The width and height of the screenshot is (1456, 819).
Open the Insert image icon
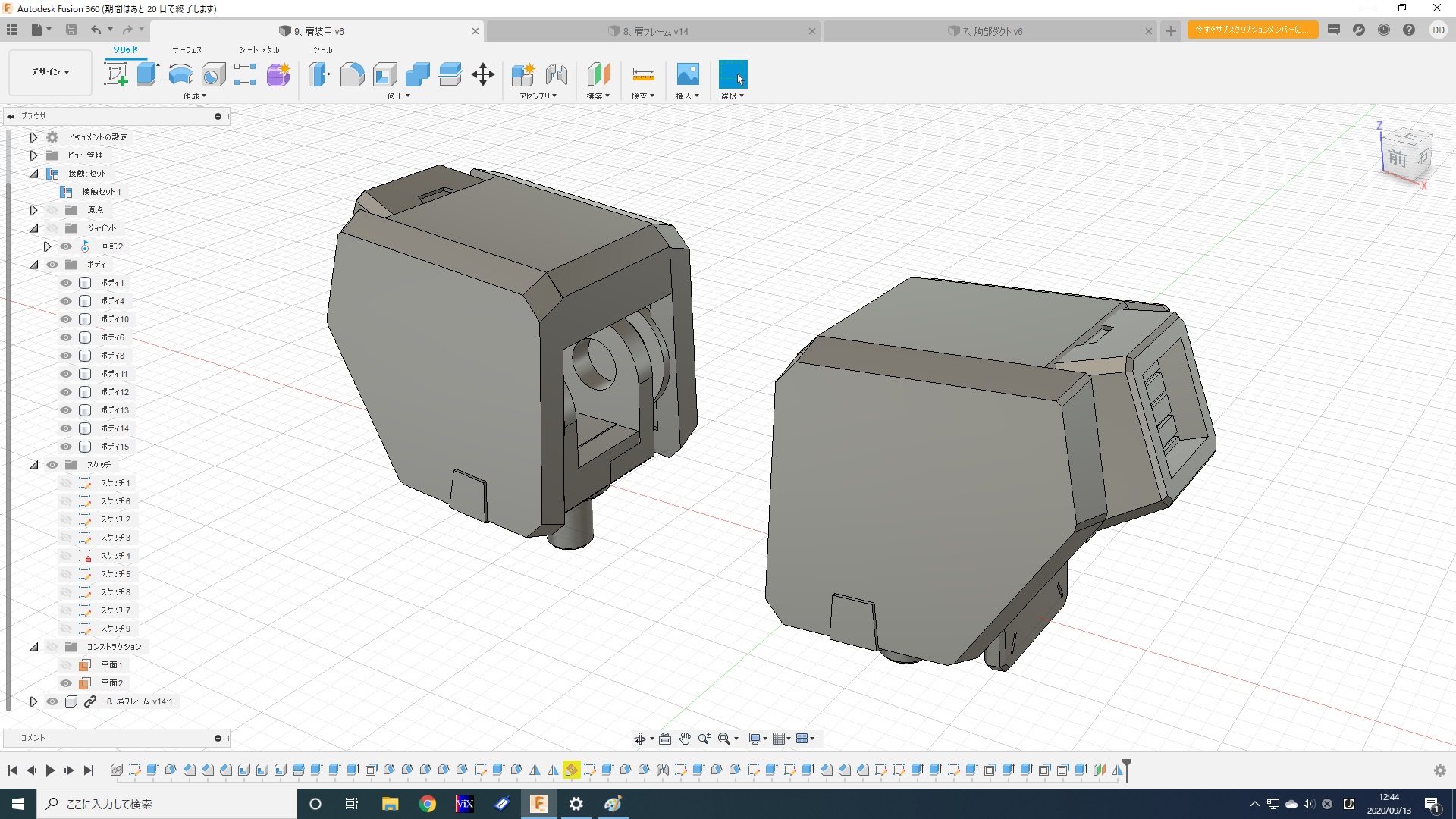687,74
